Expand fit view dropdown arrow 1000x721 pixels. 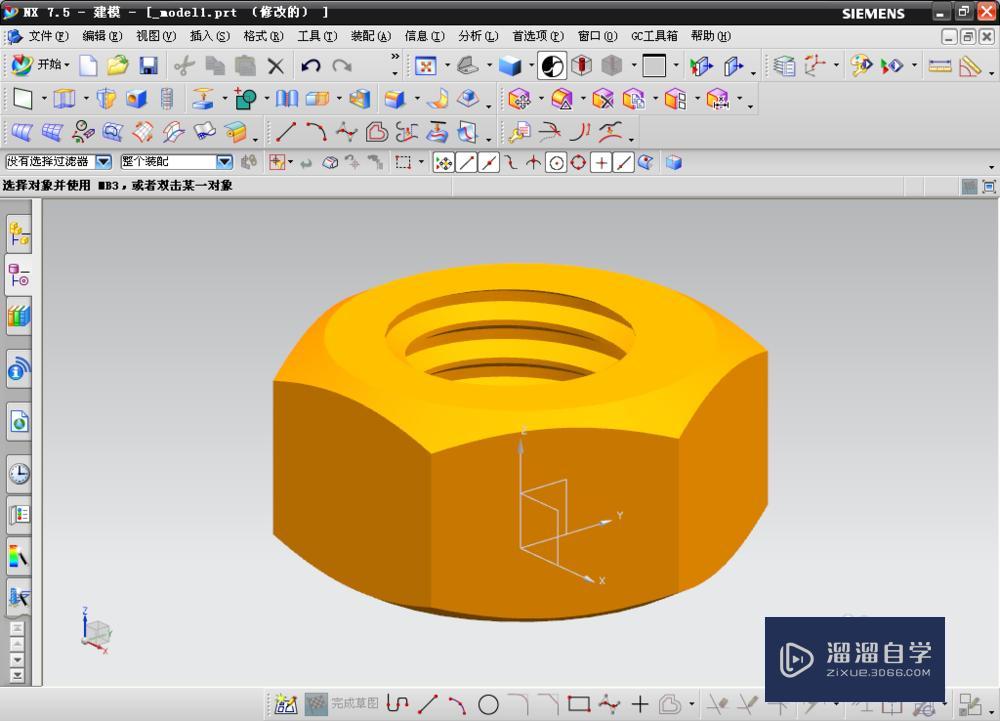pyautogui.click(x=446, y=66)
